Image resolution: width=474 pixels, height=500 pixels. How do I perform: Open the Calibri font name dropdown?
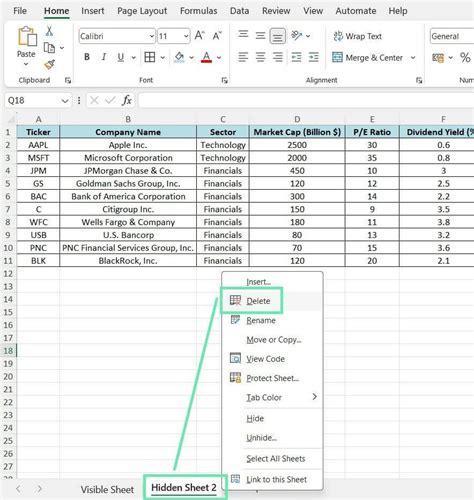tap(152, 36)
